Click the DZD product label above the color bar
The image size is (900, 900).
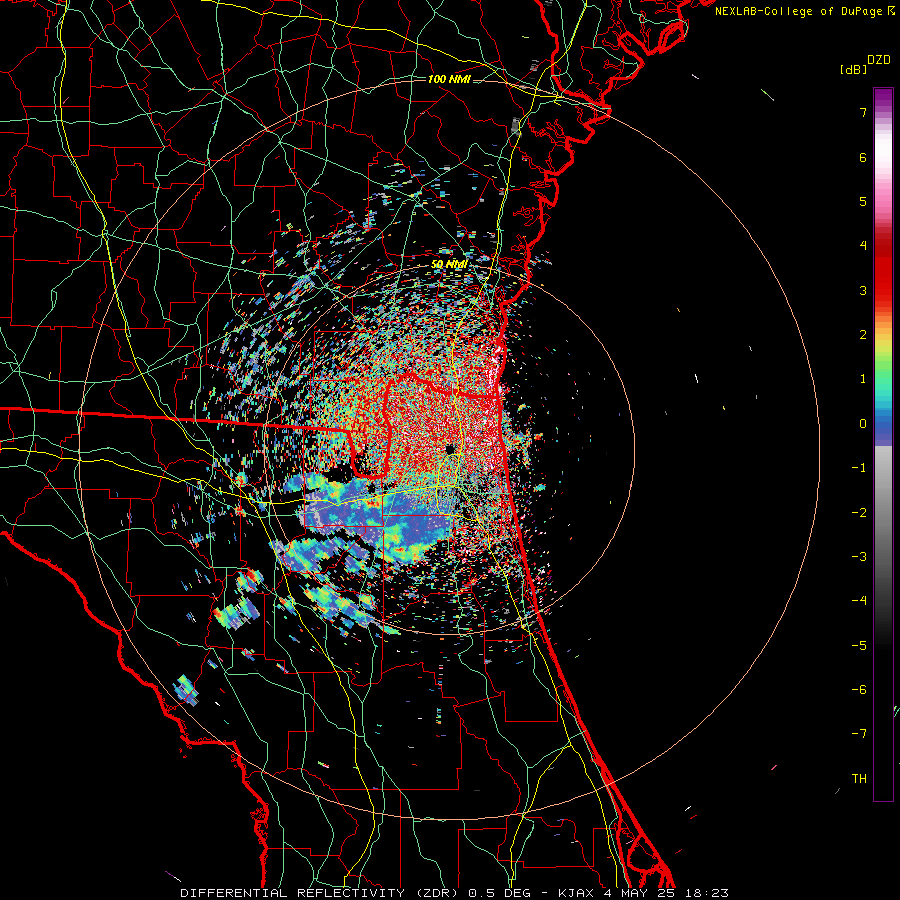[x=879, y=60]
